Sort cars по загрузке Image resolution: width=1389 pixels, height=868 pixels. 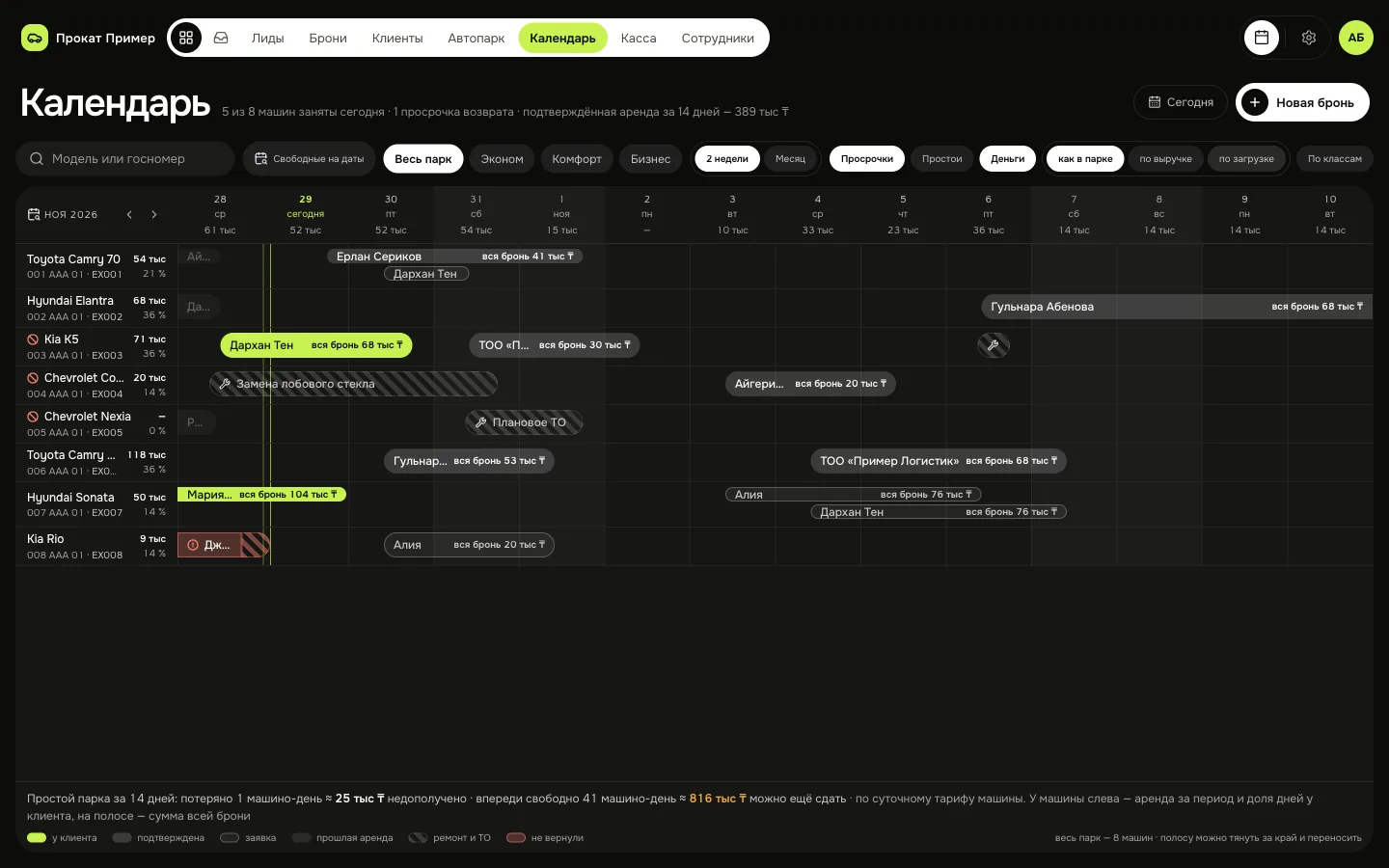(x=1246, y=159)
